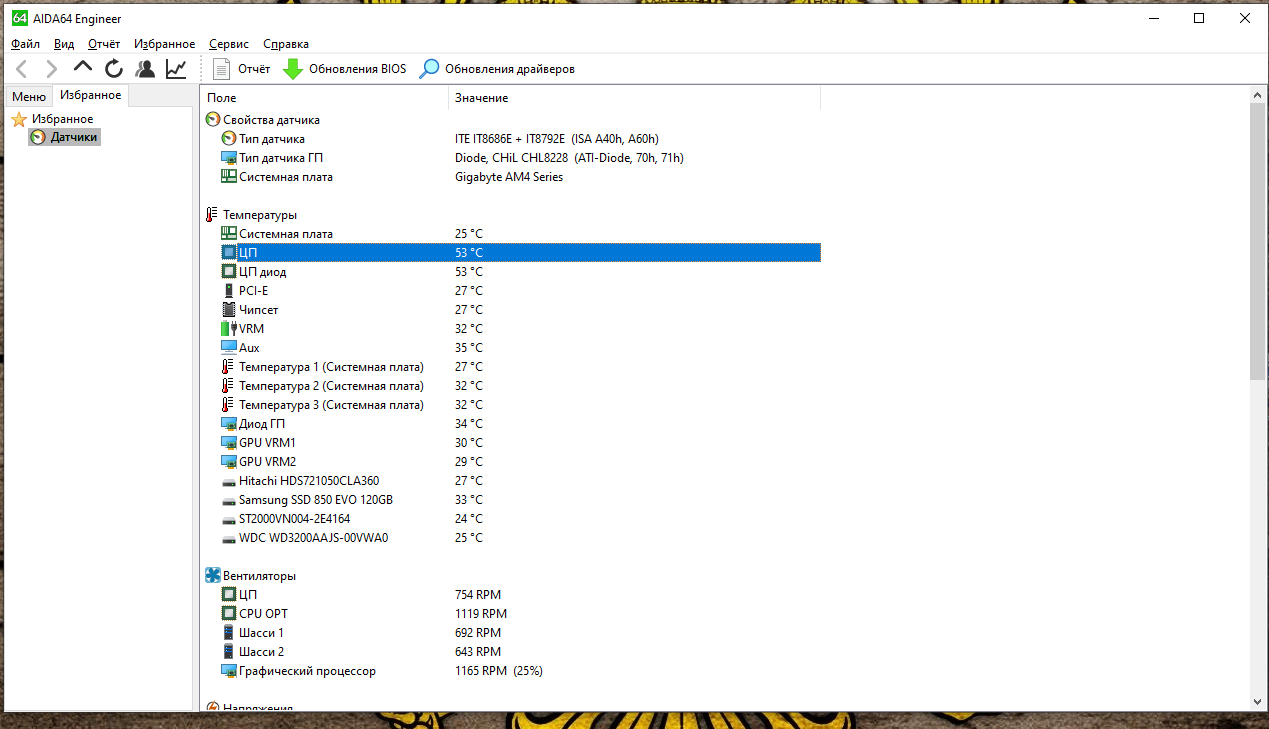Image resolution: width=1269 pixels, height=729 pixels.
Task: Click the GPU VRM1 row icon
Action: (x=229, y=443)
